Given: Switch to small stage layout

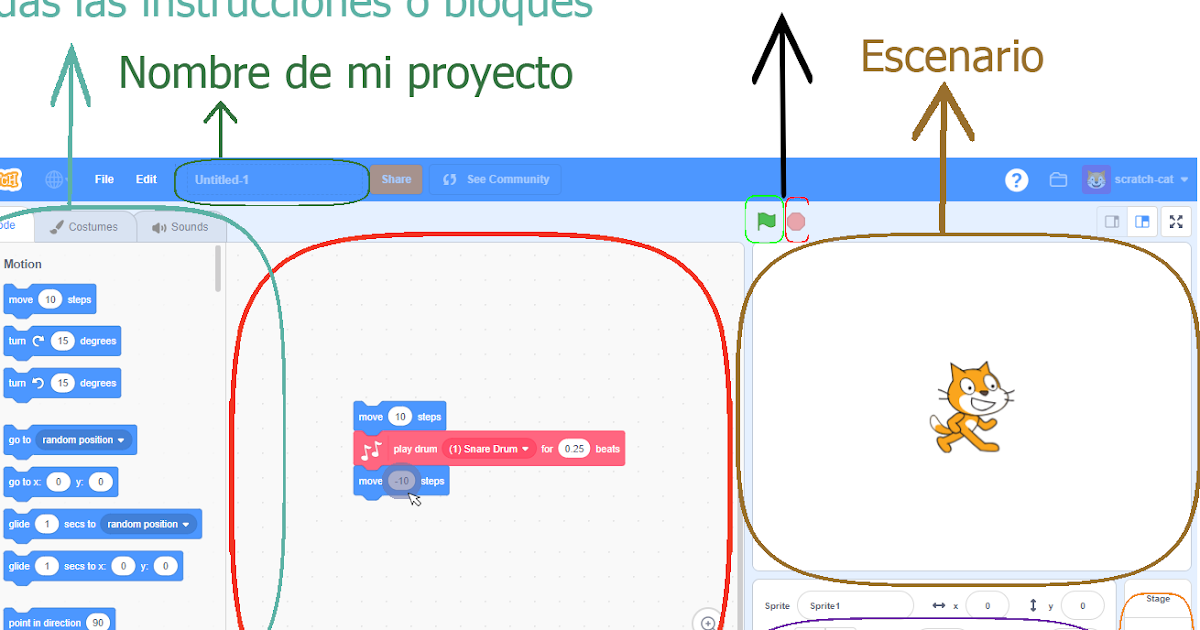Looking at the screenshot, I should [1111, 221].
